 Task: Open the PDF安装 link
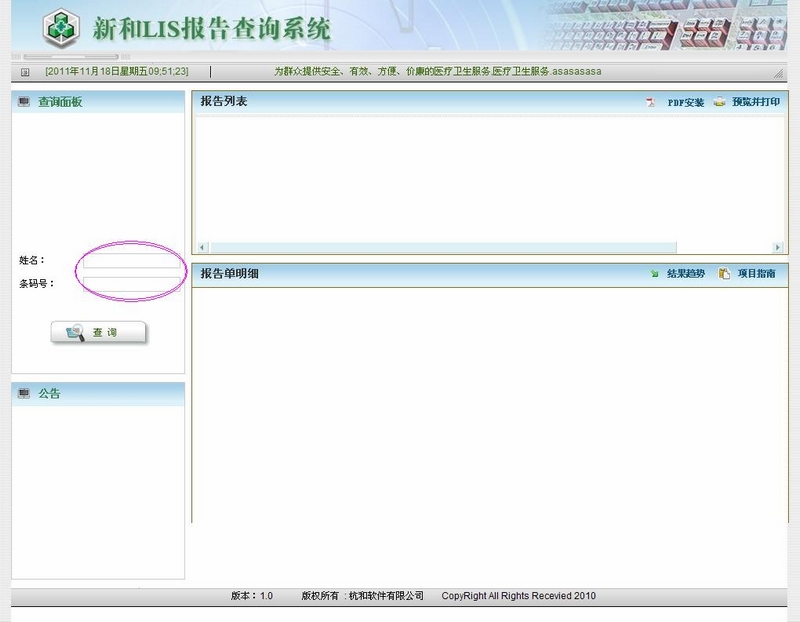[686, 102]
